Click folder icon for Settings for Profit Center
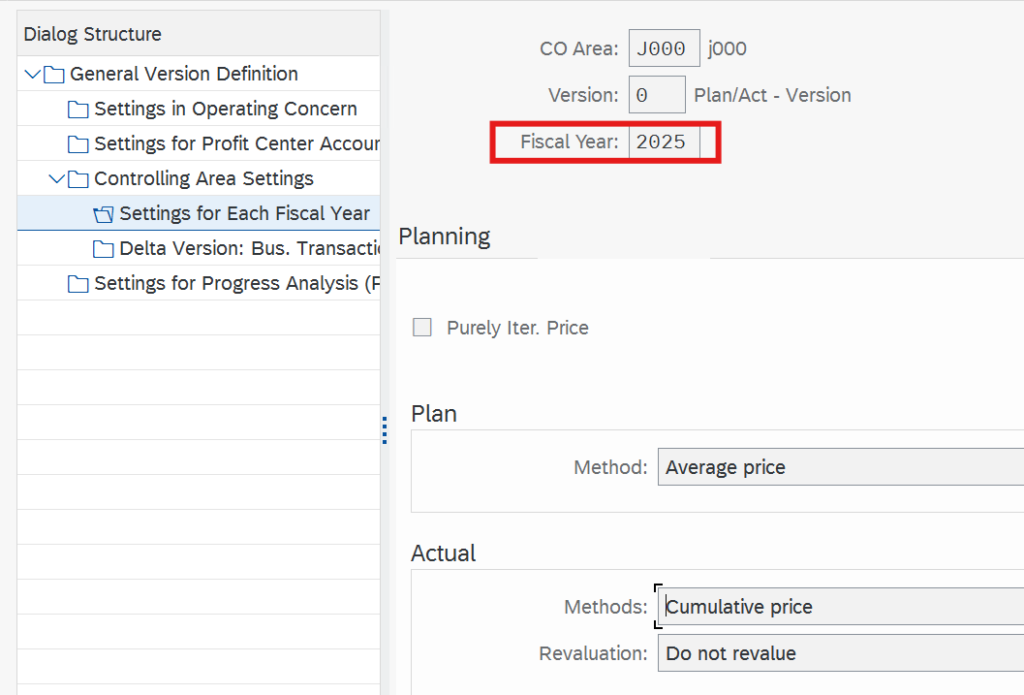This screenshot has height=695, width=1024. [78, 144]
